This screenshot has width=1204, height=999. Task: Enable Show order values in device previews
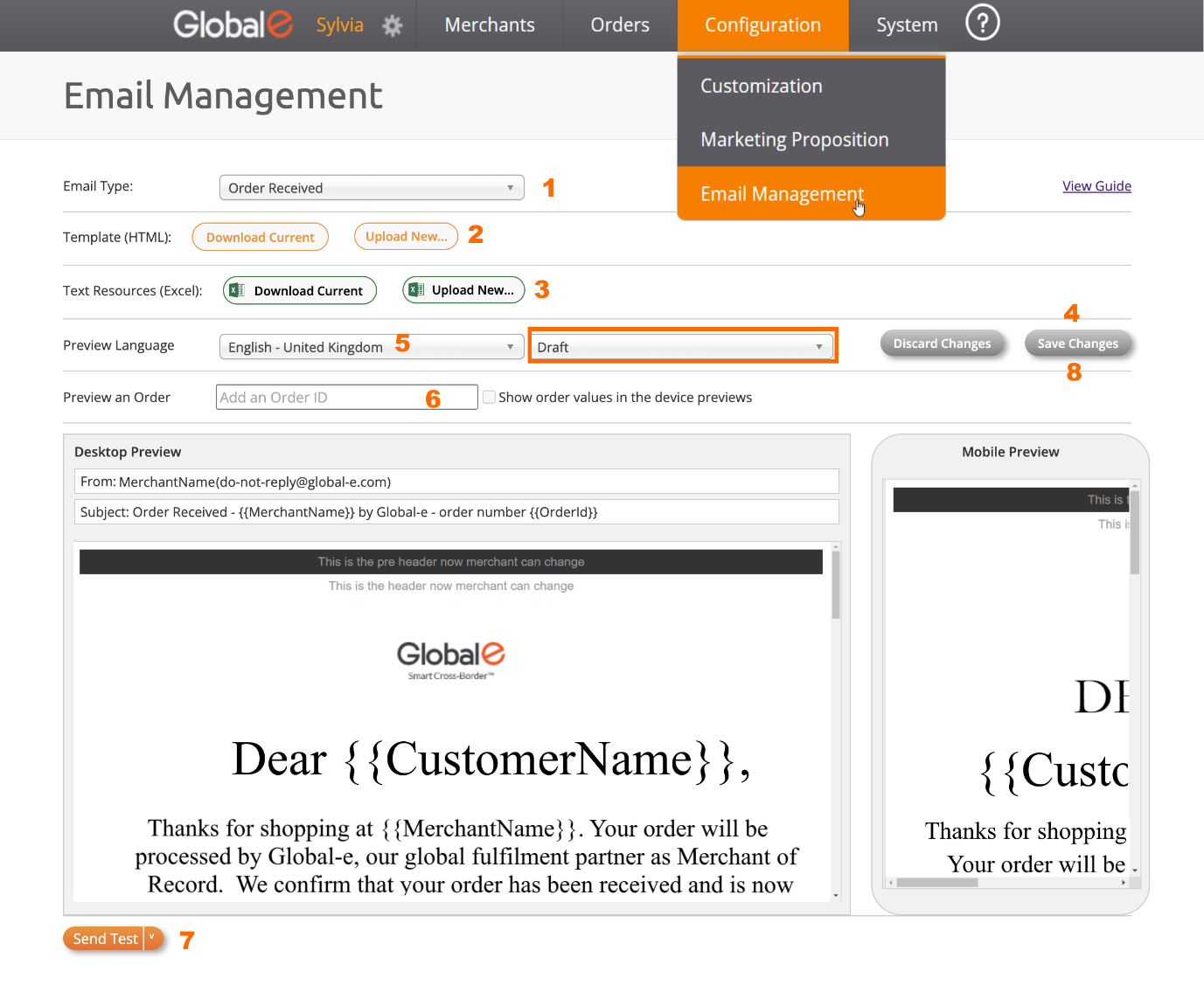(x=490, y=397)
